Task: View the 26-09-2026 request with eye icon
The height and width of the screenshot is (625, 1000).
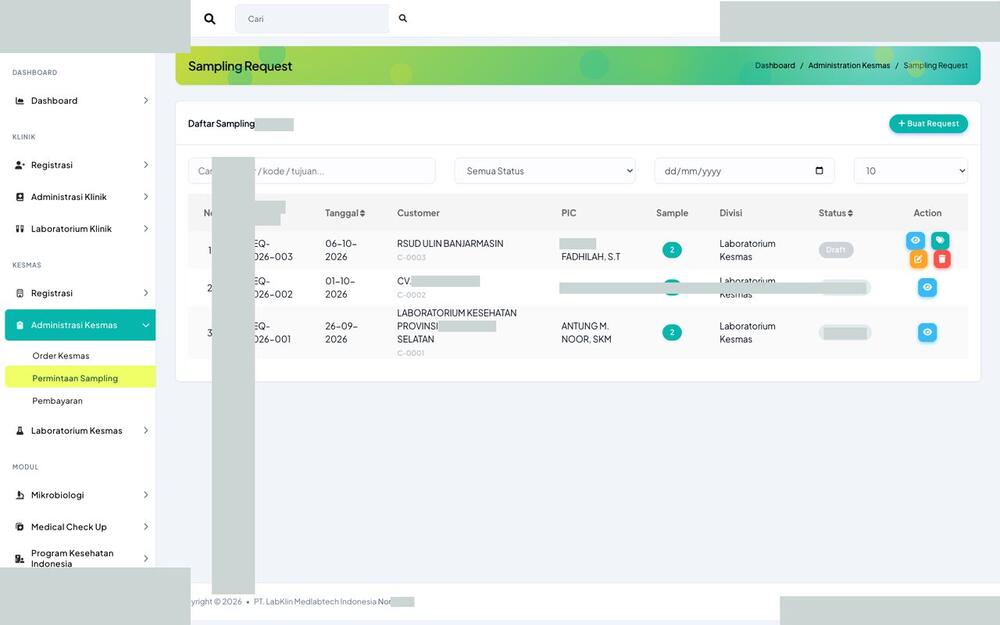Action: (x=927, y=332)
